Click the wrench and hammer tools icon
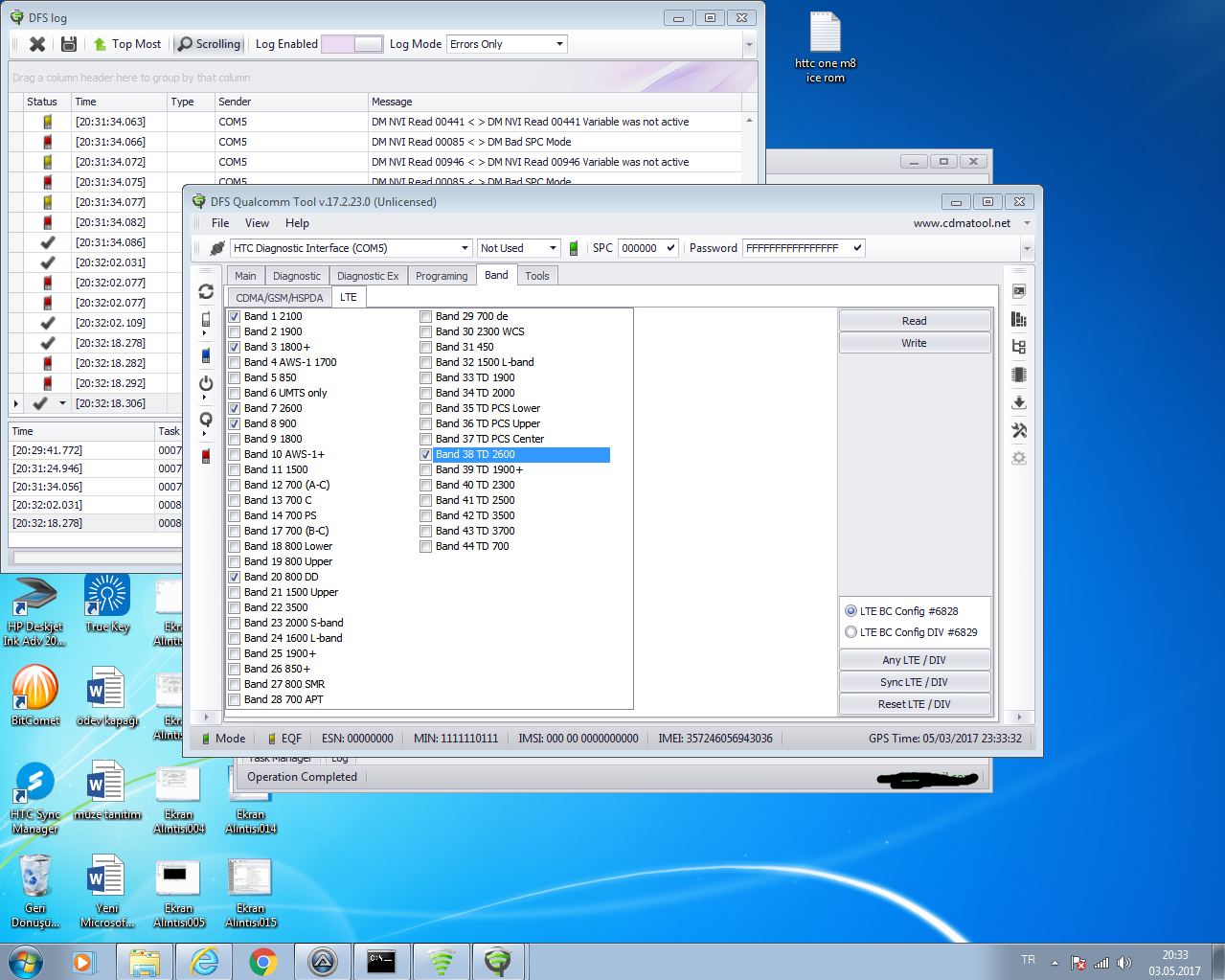This screenshot has height=980, width=1225. [1019, 430]
